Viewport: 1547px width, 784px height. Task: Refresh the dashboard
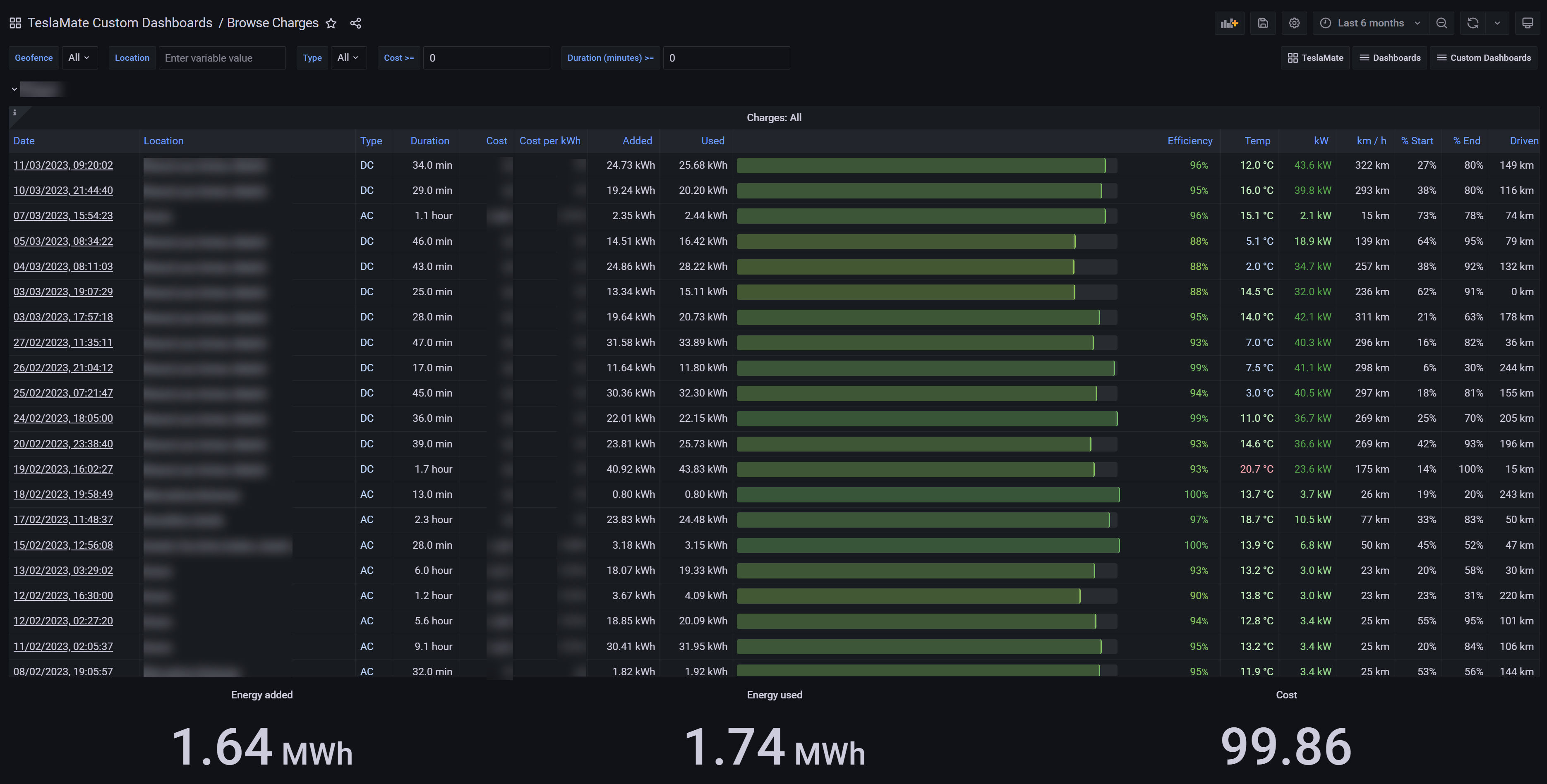point(1473,23)
